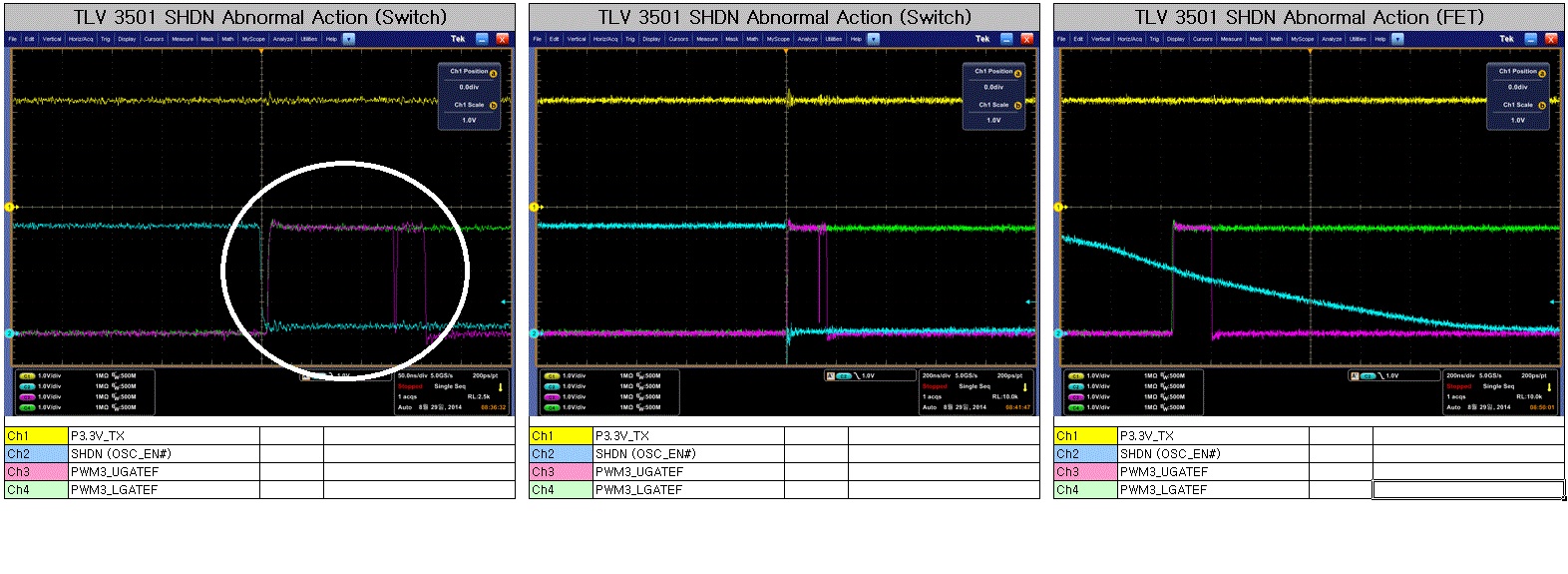Expand menu-bar dropdown arrow in middle scope
1568x574 pixels.
tap(873, 39)
